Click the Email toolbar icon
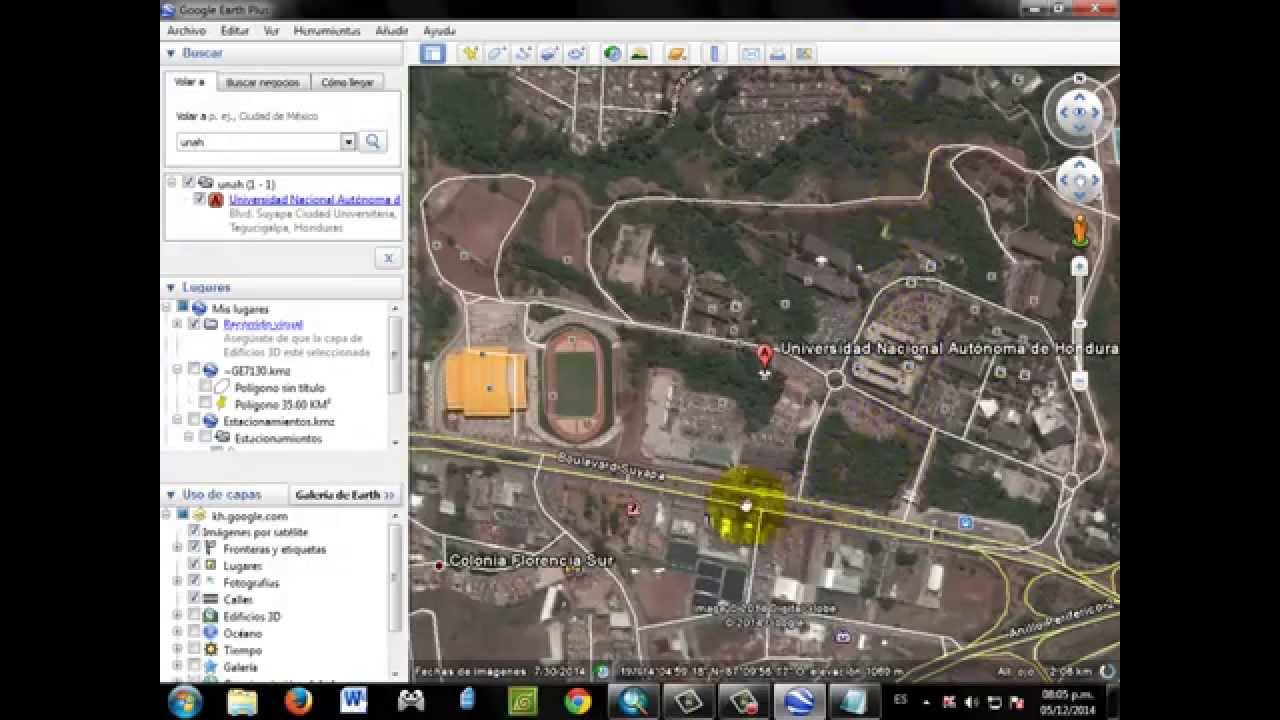 750,54
